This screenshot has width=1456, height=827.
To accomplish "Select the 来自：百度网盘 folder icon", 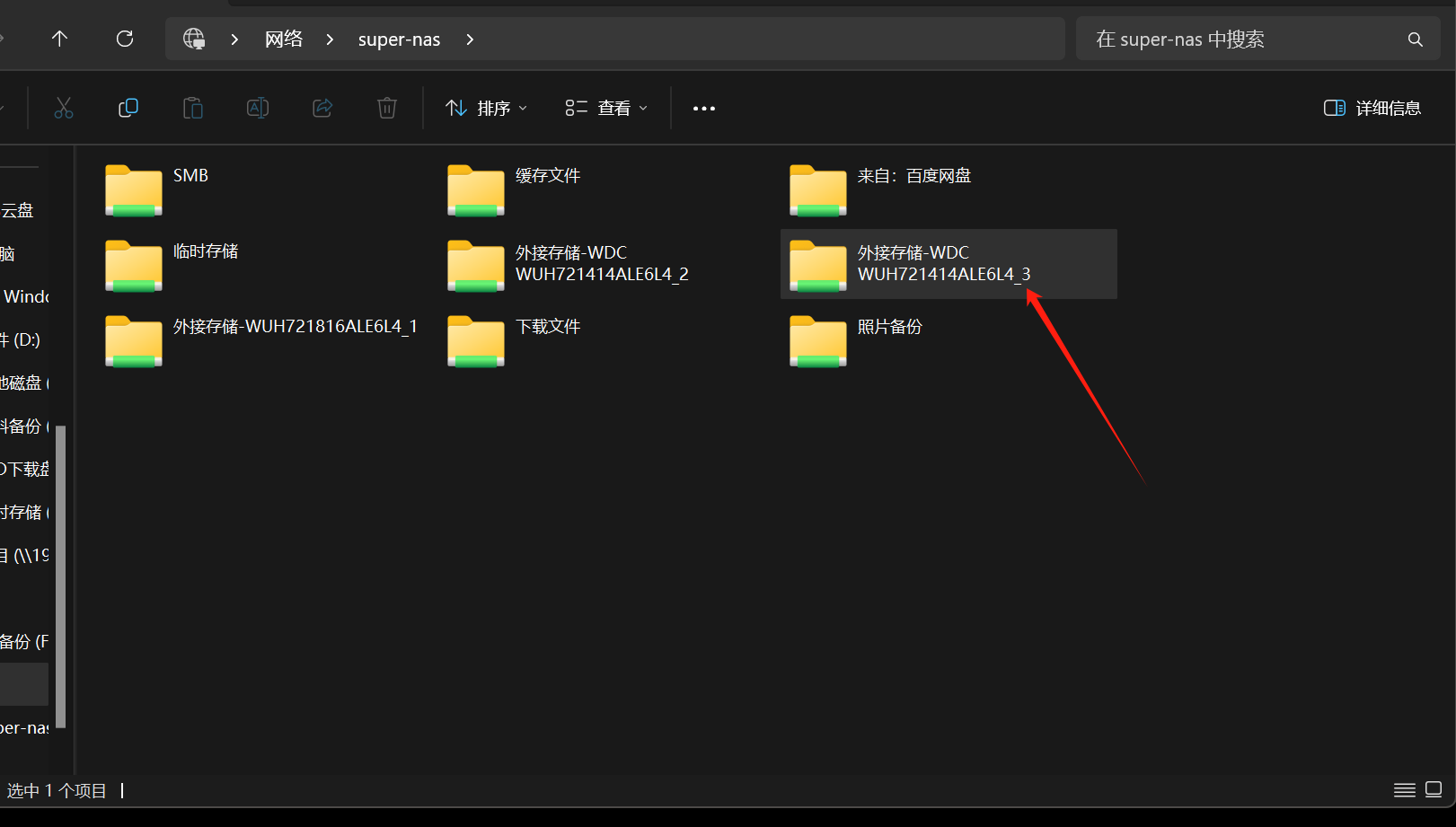I will pos(818,190).
